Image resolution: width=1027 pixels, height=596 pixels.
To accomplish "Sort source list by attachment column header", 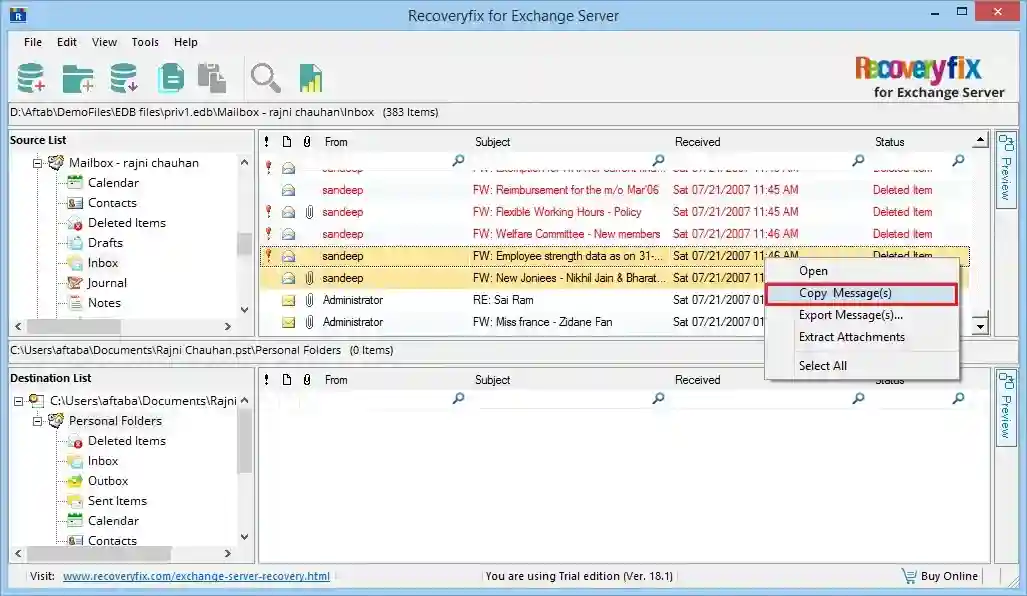I will [307, 141].
